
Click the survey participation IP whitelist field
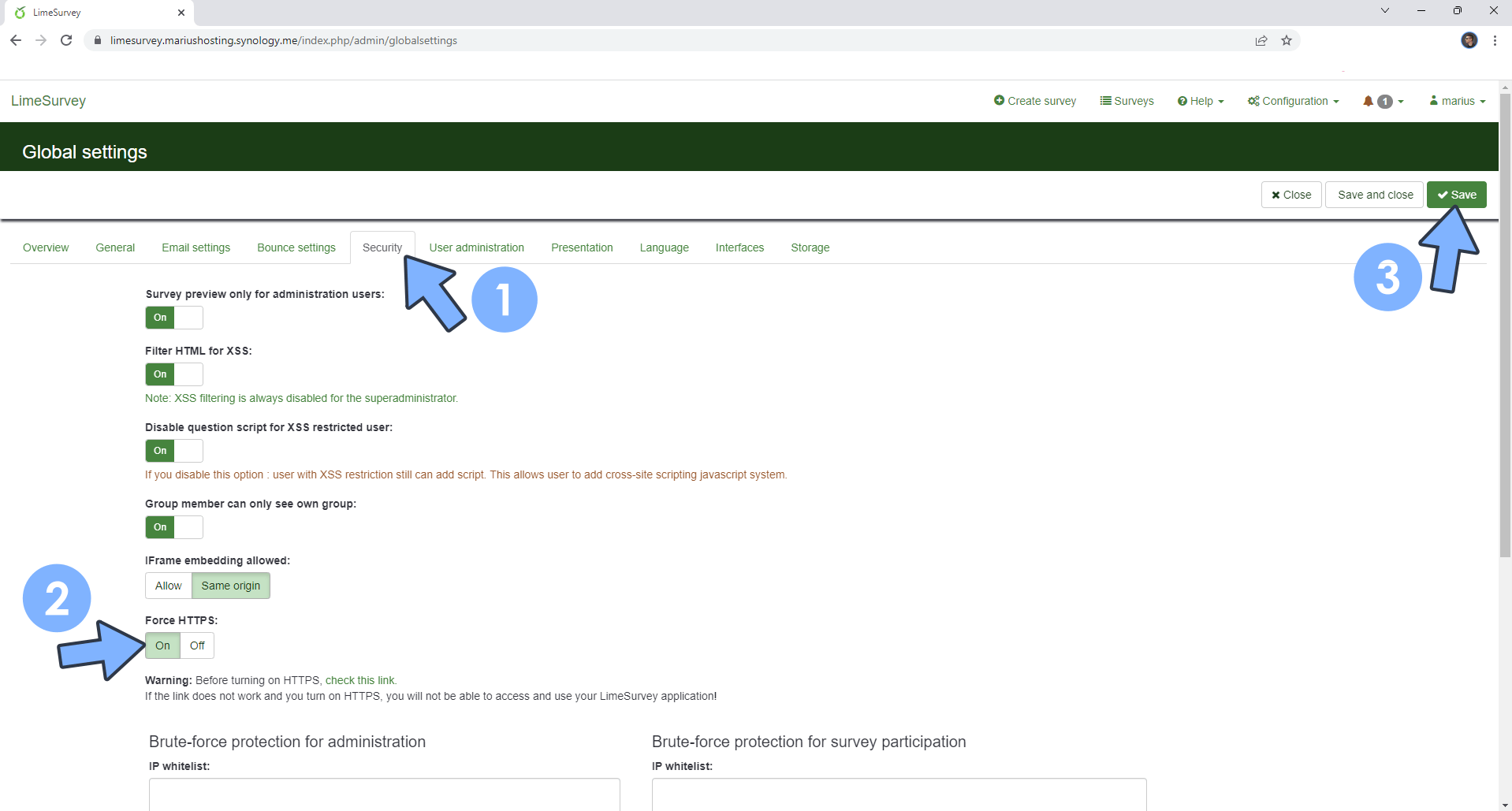(899, 794)
